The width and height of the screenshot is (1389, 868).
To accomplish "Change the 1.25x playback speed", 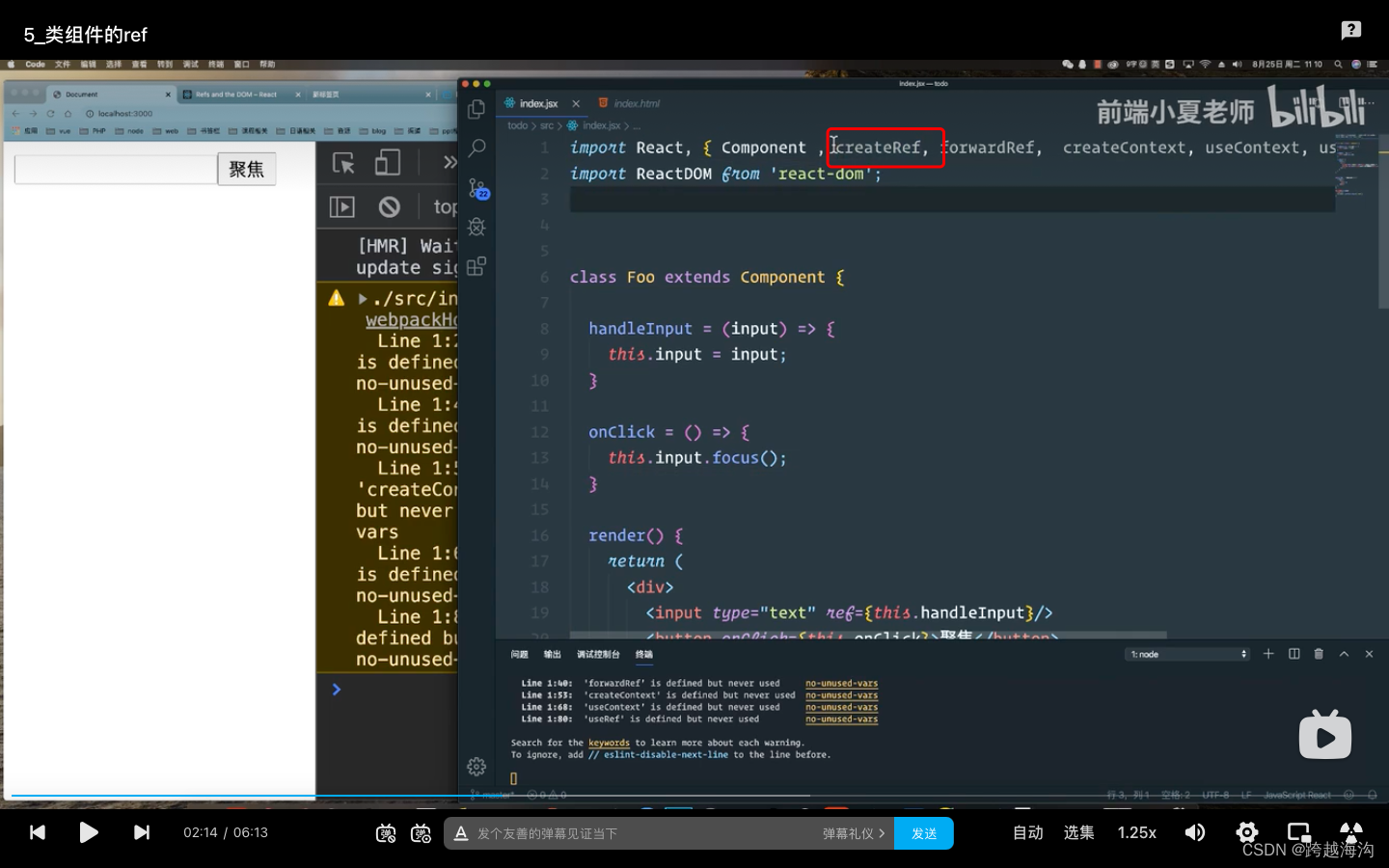I will point(1137,832).
